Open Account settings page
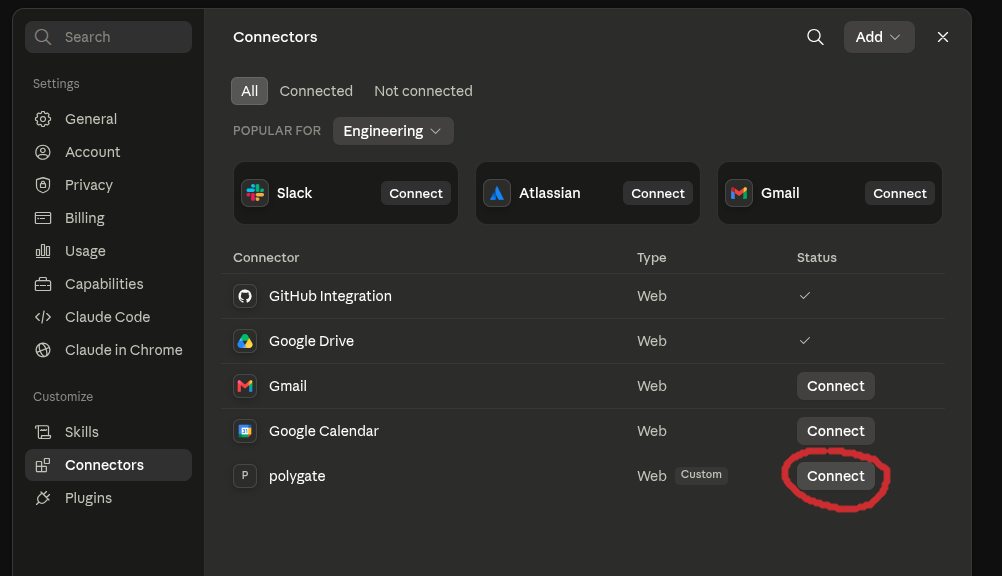1002x576 pixels. click(x=108, y=152)
